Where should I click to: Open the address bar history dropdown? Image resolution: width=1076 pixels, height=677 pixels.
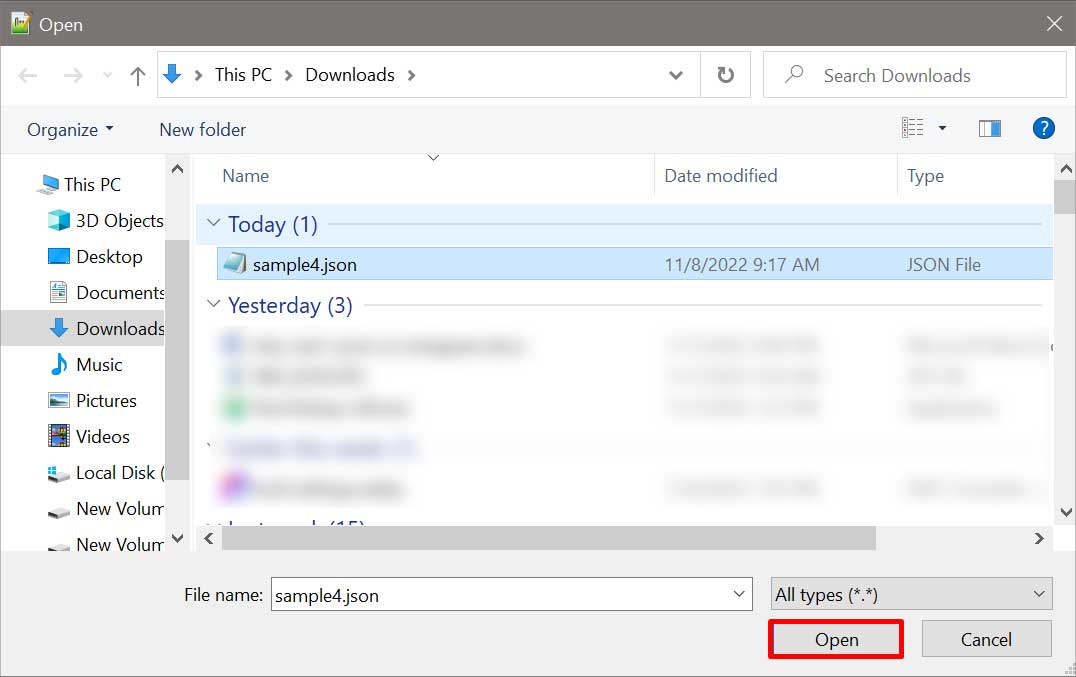tap(676, 75)
